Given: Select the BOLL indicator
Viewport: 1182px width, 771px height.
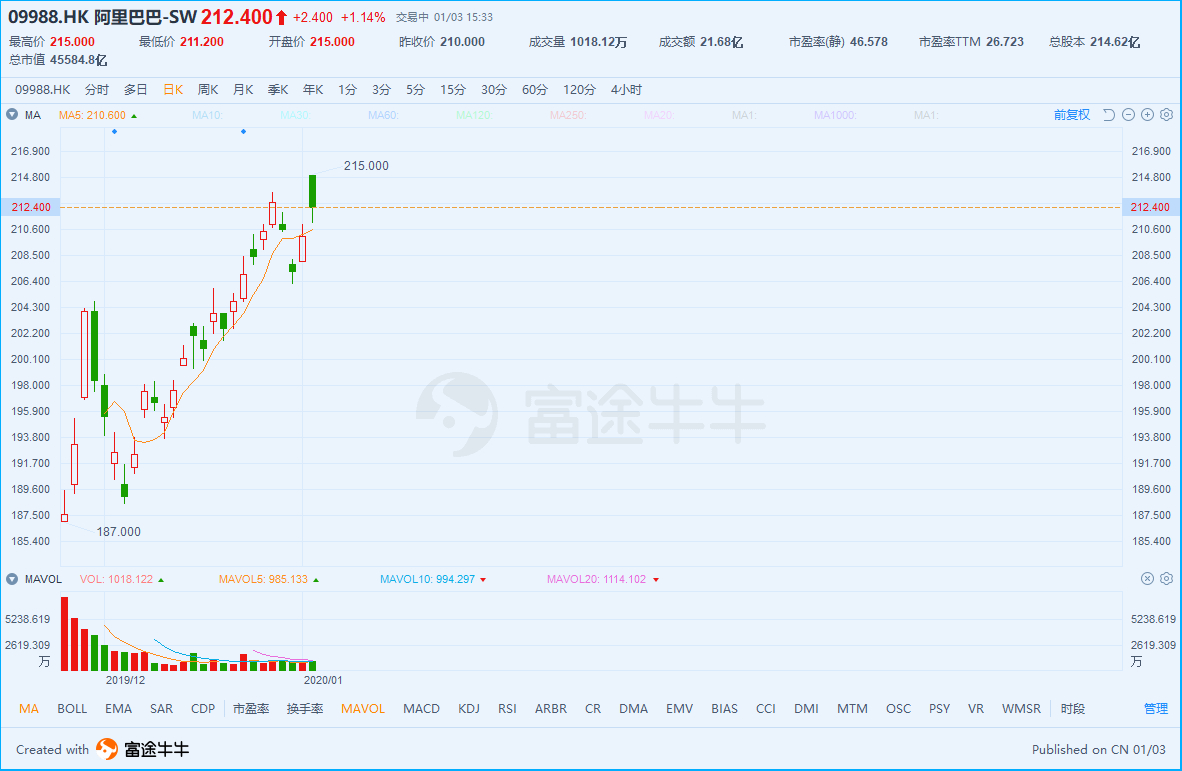Looking at the screenshot, I should pyautogui.click(x=72, y=708).
